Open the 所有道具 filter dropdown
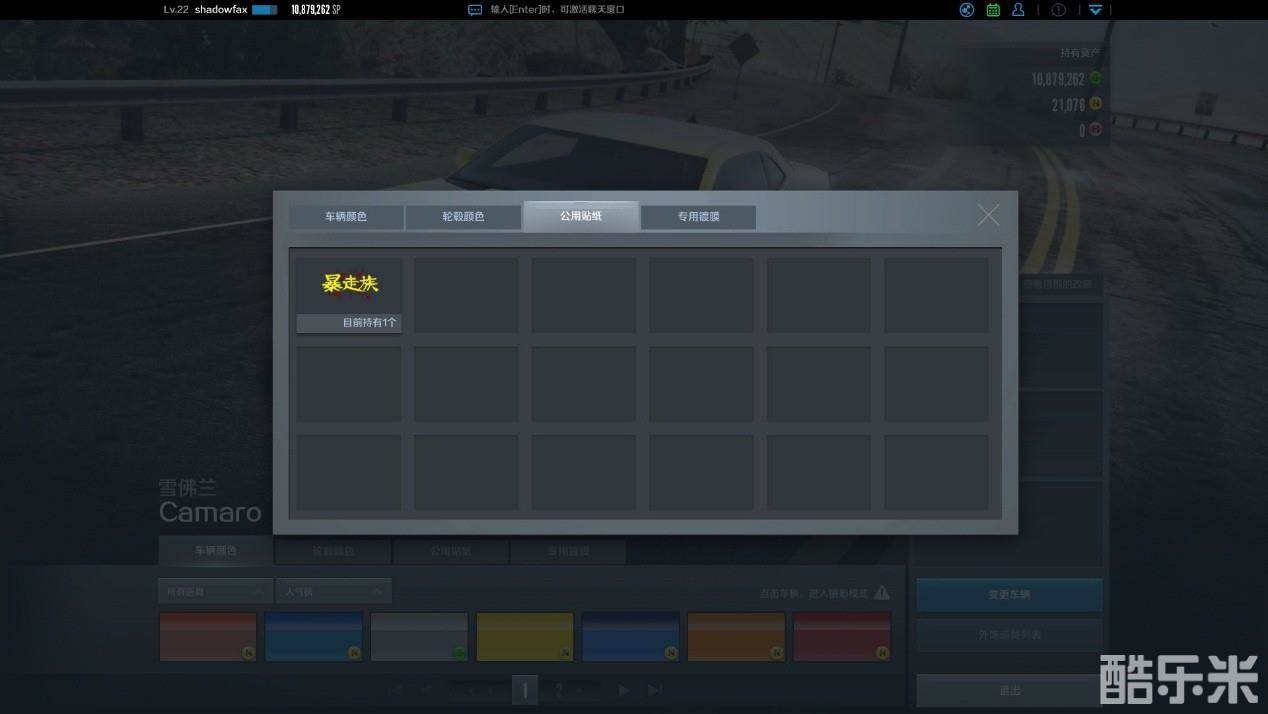 point(215,592)
